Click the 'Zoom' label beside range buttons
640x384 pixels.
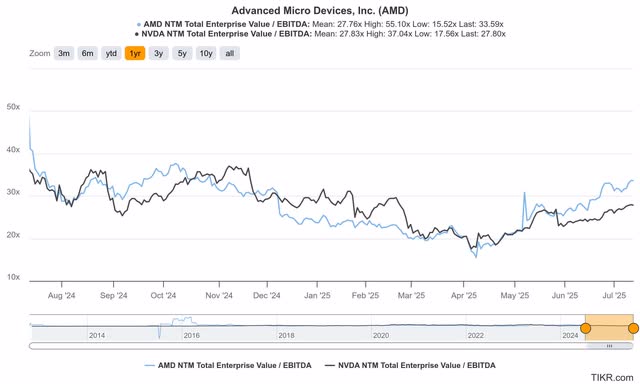pos(40,53)
